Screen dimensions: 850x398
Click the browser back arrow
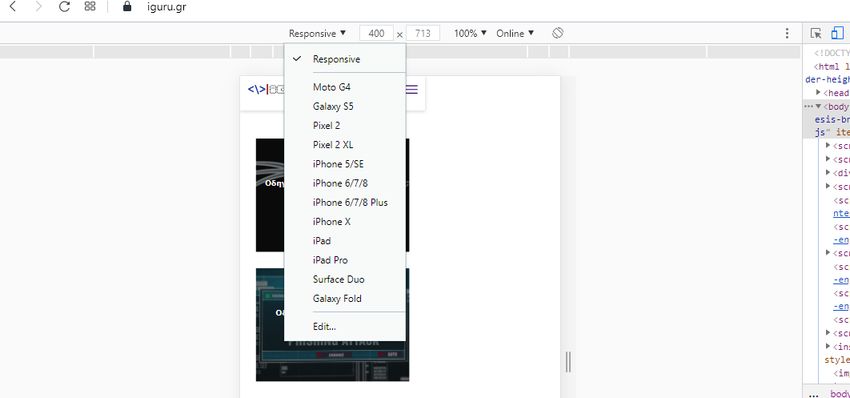coord(12,7)
